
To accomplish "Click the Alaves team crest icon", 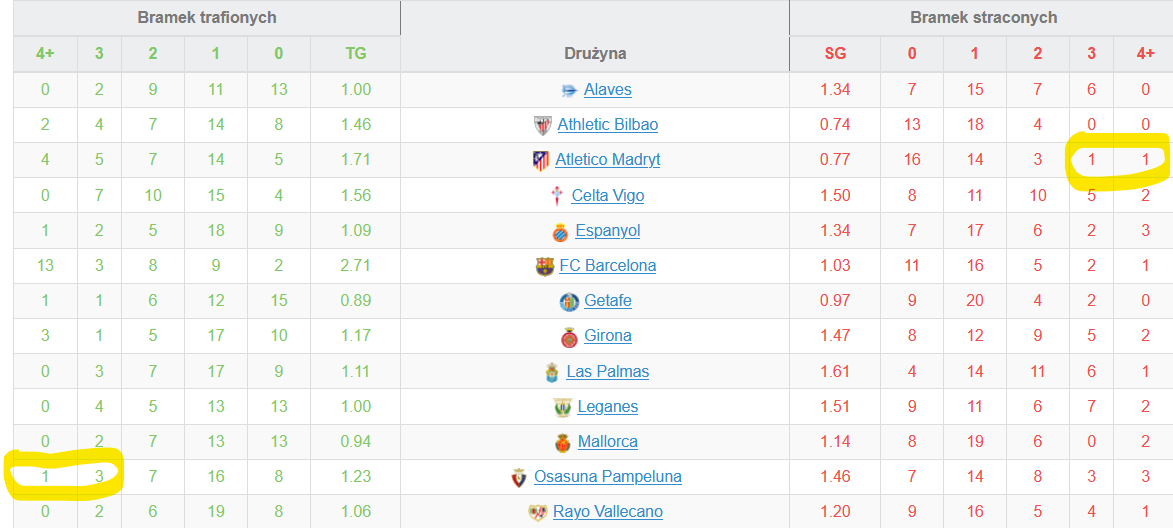I will point(569,90).
